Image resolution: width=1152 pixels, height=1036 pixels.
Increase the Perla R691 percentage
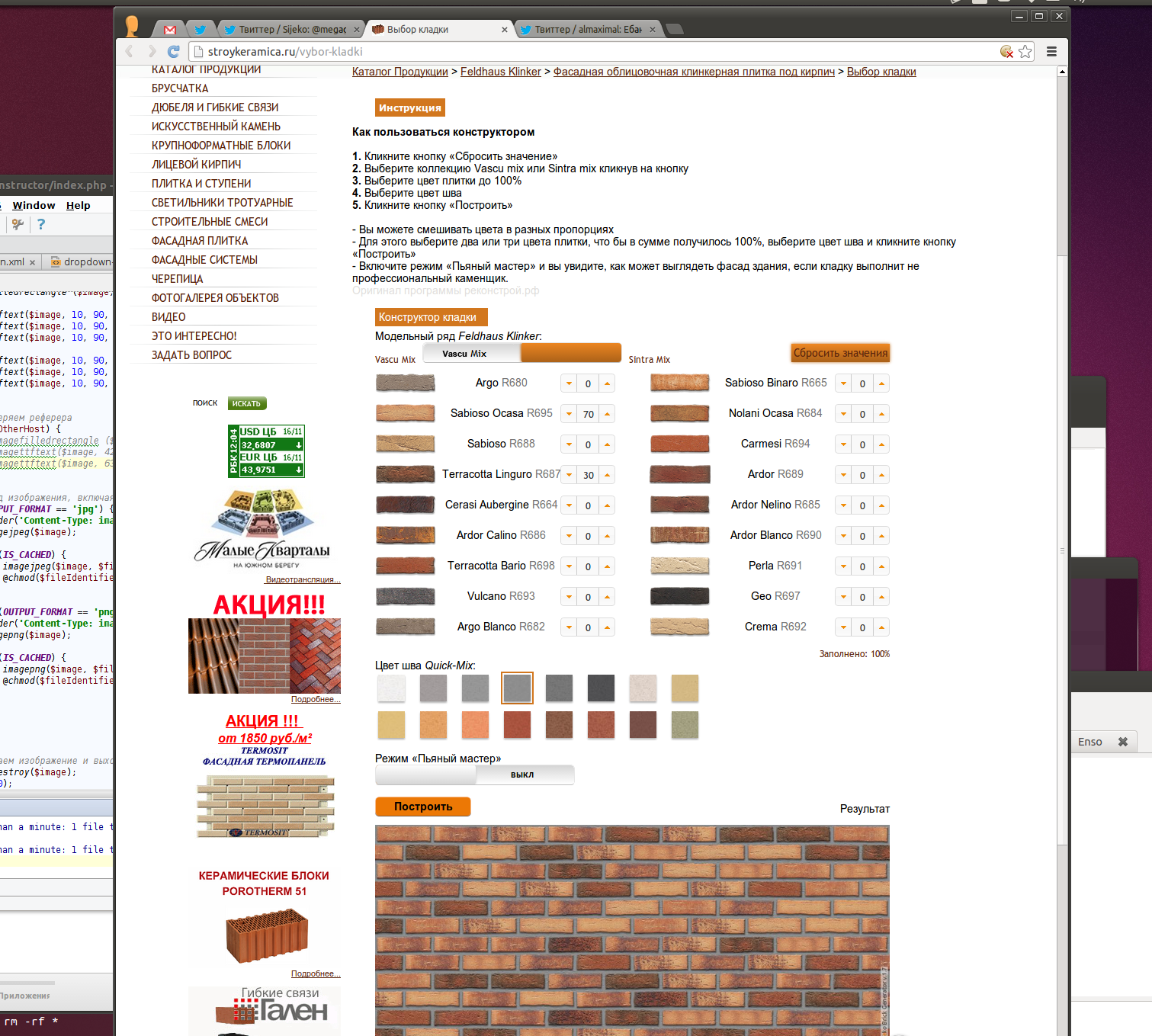[x=882, y=566]
